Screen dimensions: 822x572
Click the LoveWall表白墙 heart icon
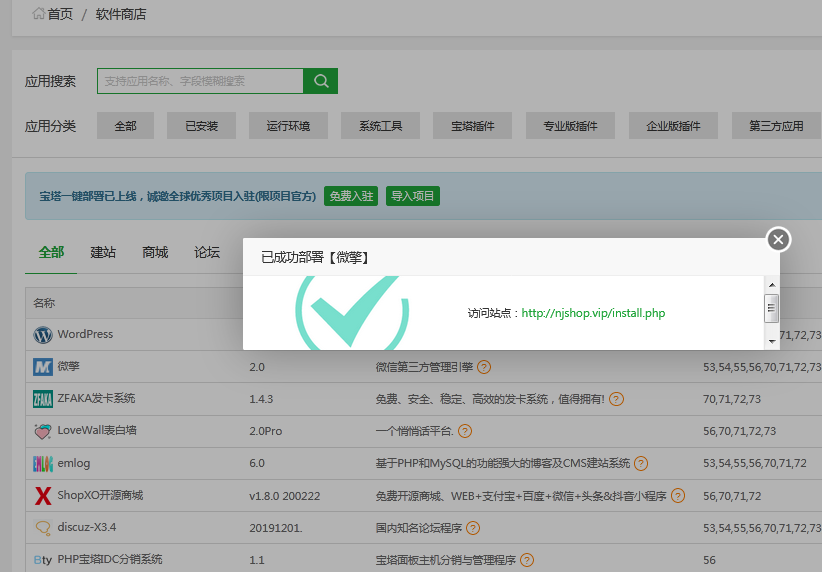(42, 432)
